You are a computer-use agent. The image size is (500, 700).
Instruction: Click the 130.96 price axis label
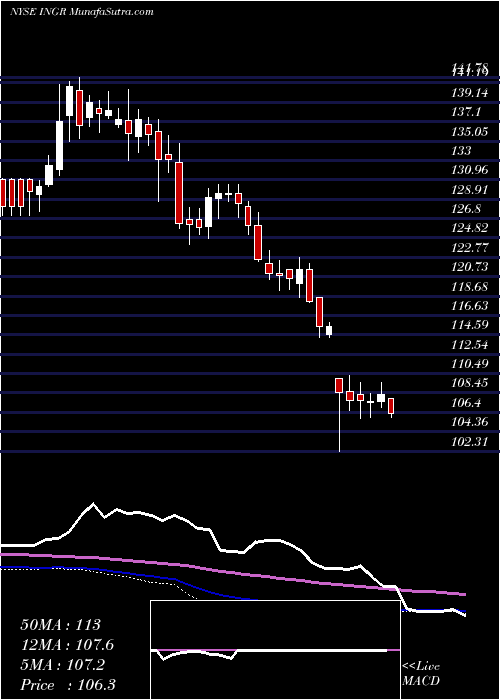(x=469, y=170)
